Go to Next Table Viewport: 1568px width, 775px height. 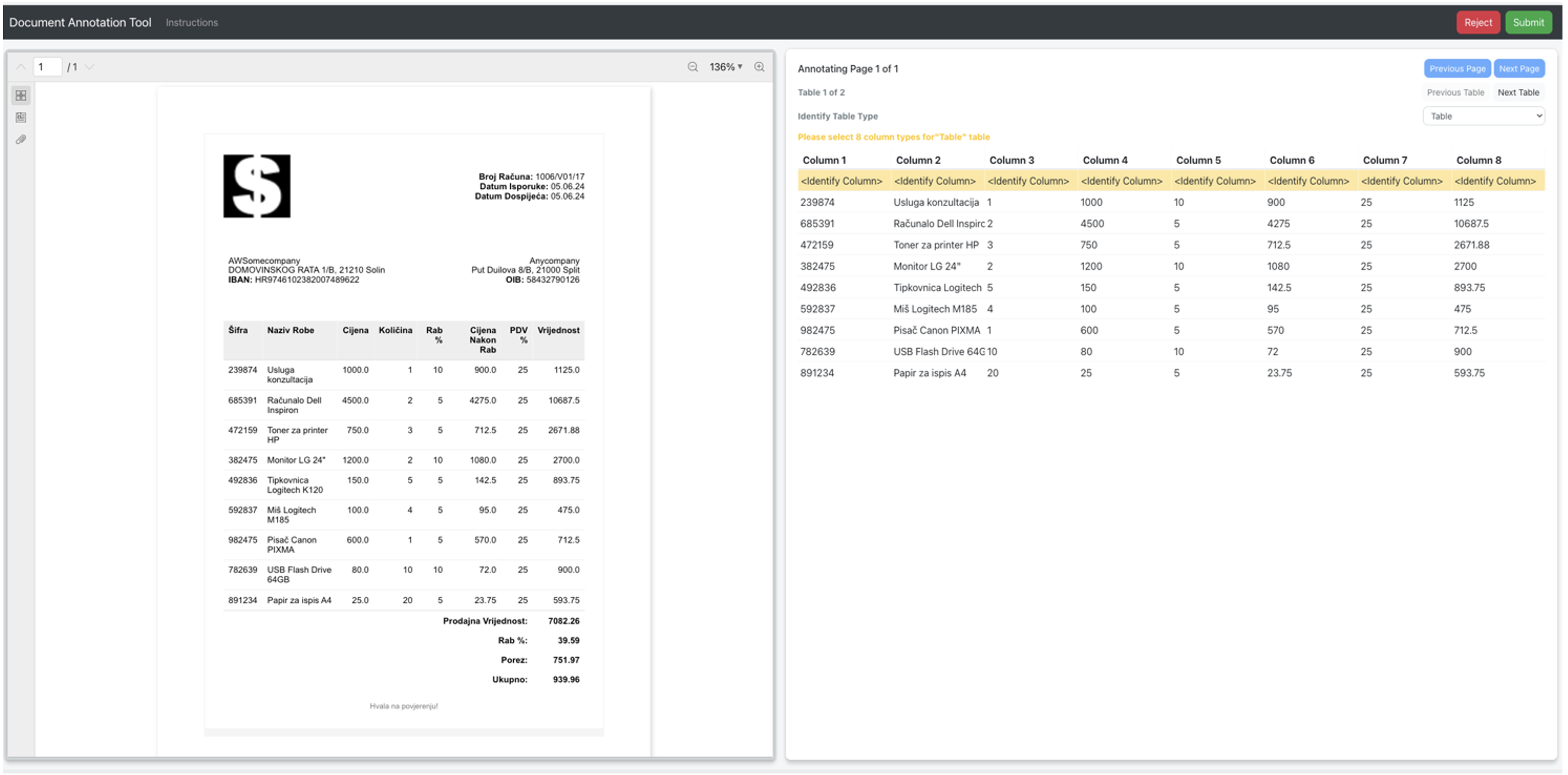pyautogui.click(x=1518, y=92)
